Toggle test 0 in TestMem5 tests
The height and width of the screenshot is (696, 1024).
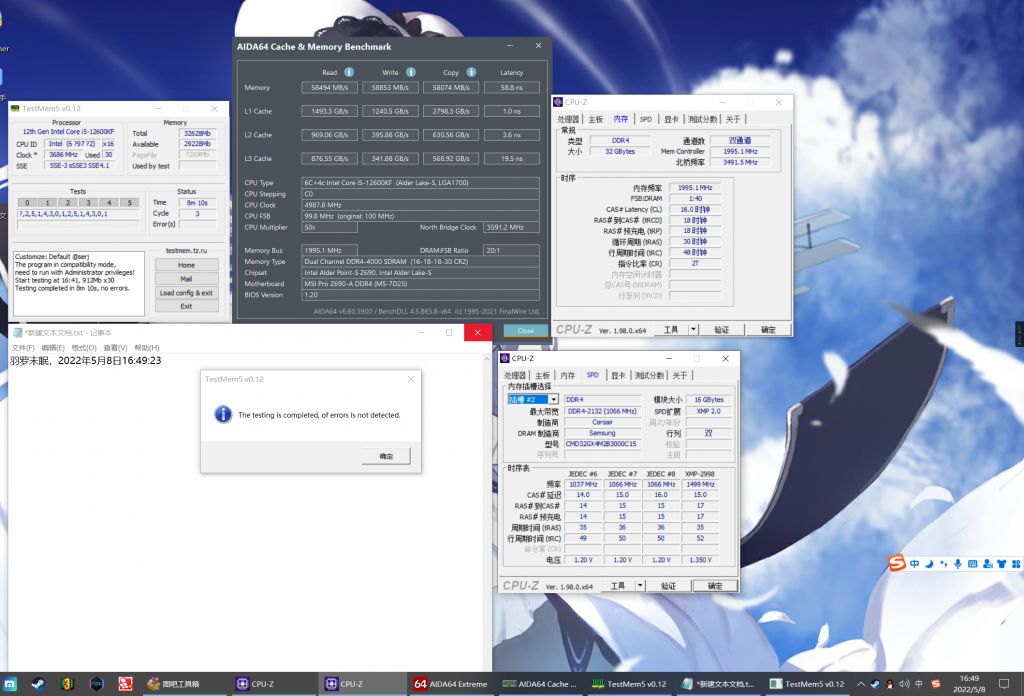click(27, 203)
